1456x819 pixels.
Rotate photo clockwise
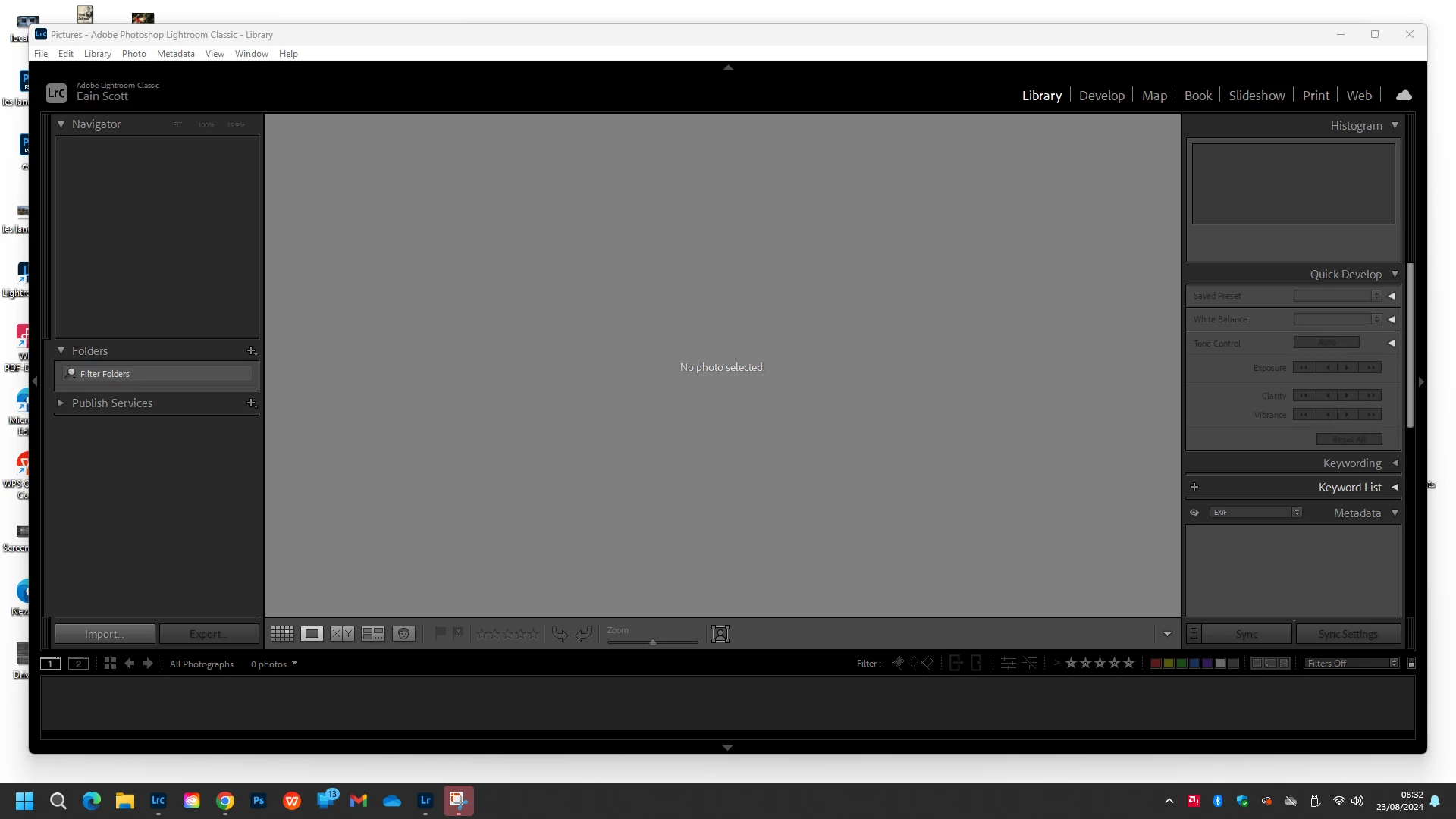click(x=583, y=634)
